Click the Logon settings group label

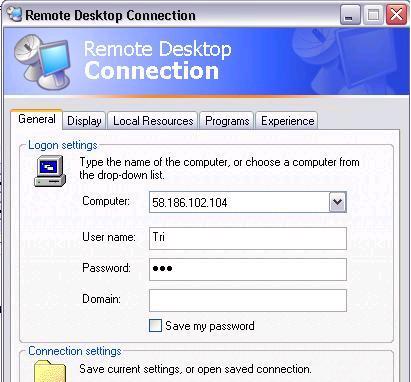(x=63, y=145)
